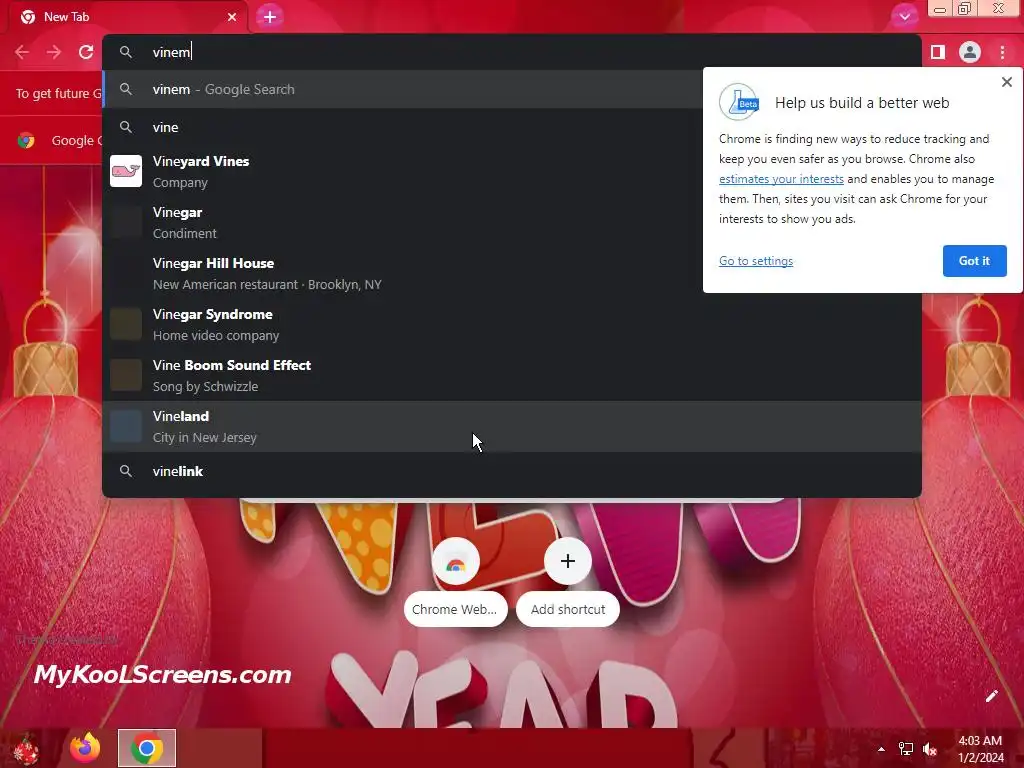Click the network tray icon
1024x768 pixels.
coord(906,749)
